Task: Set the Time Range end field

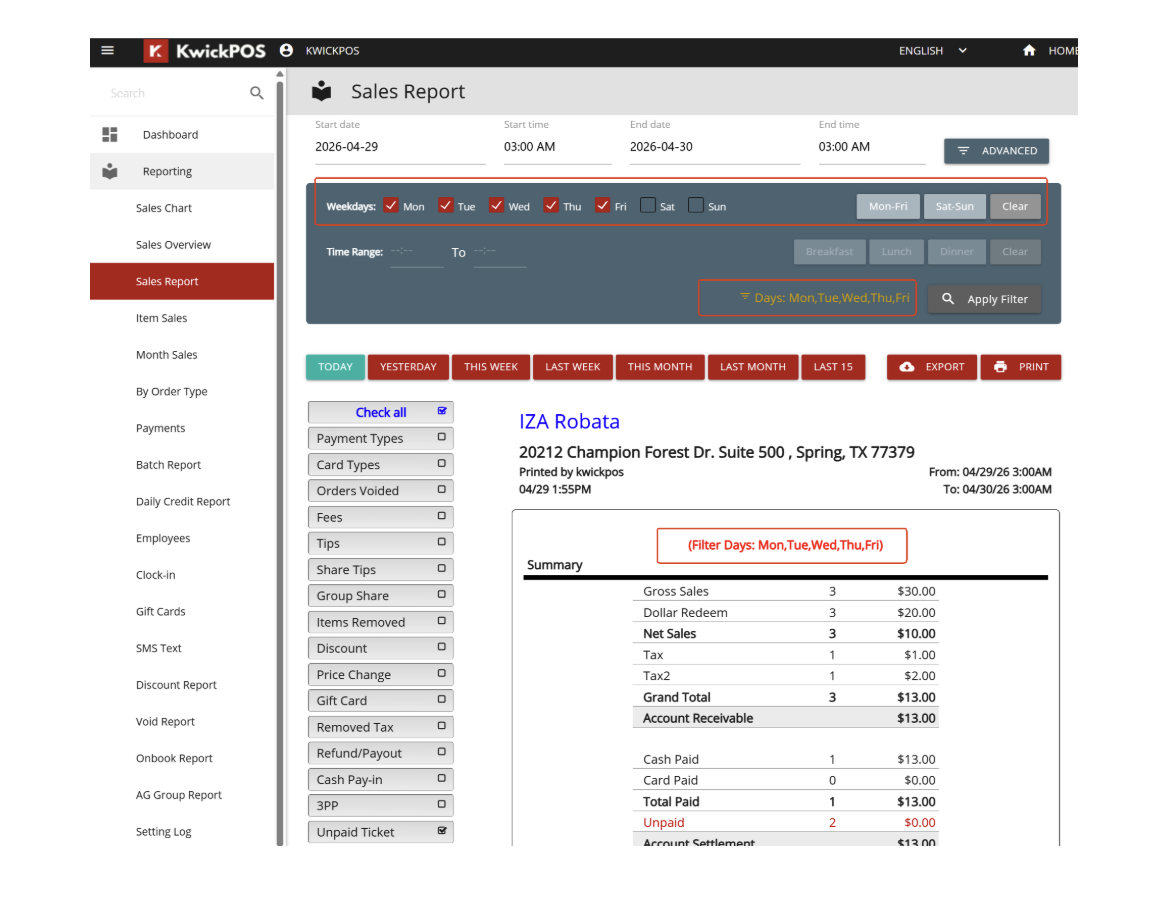Action: 500,252
